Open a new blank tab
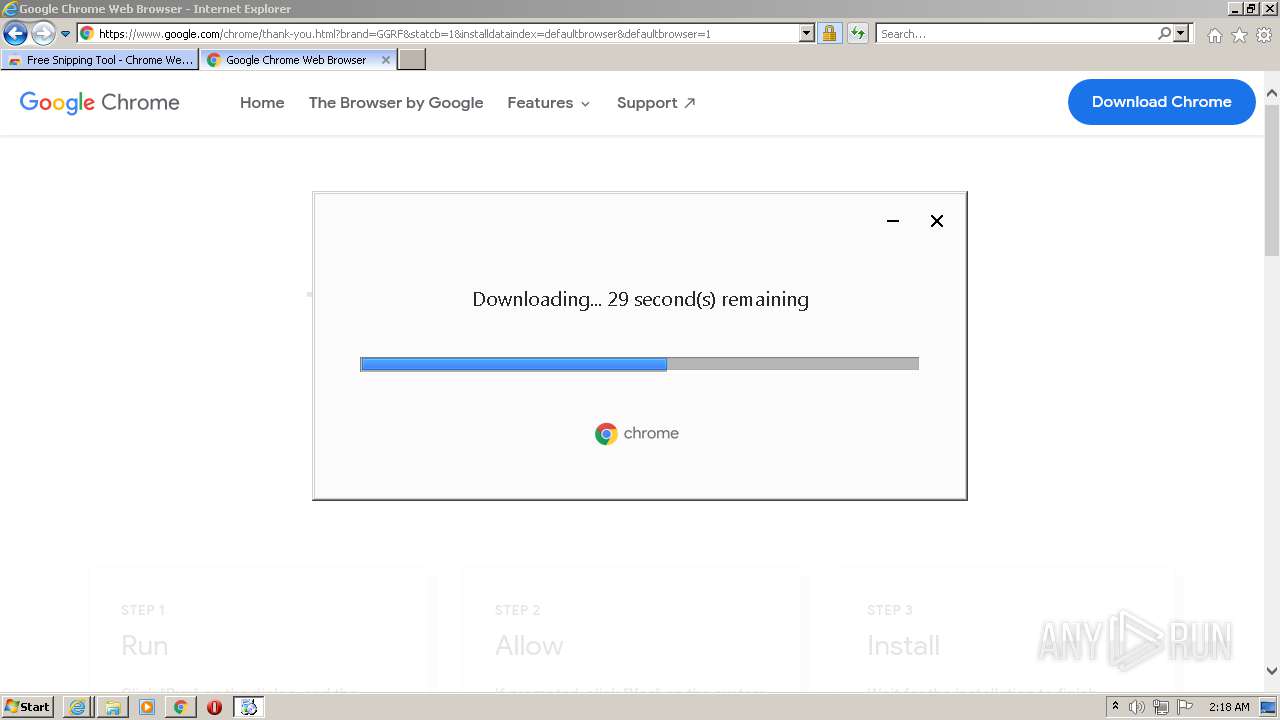 point(412,60)
